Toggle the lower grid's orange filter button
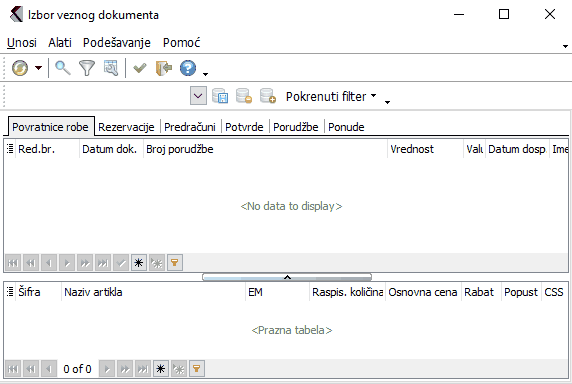The width and height of the screenshot is (572, 384). point(197,369)
